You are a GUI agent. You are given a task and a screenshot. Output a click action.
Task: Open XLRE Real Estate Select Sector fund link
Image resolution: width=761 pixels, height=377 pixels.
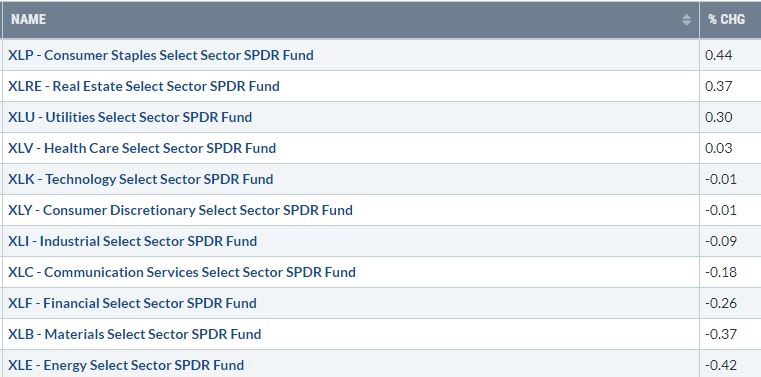tap(144, 86)
